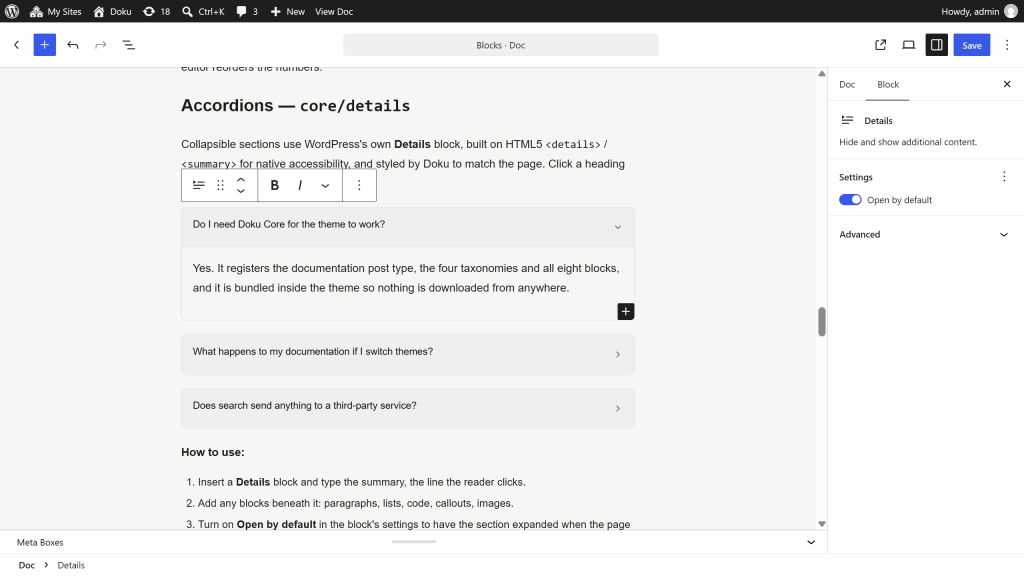
Task: Click the editor scrollbar thumb
Action: click(822, 321)
